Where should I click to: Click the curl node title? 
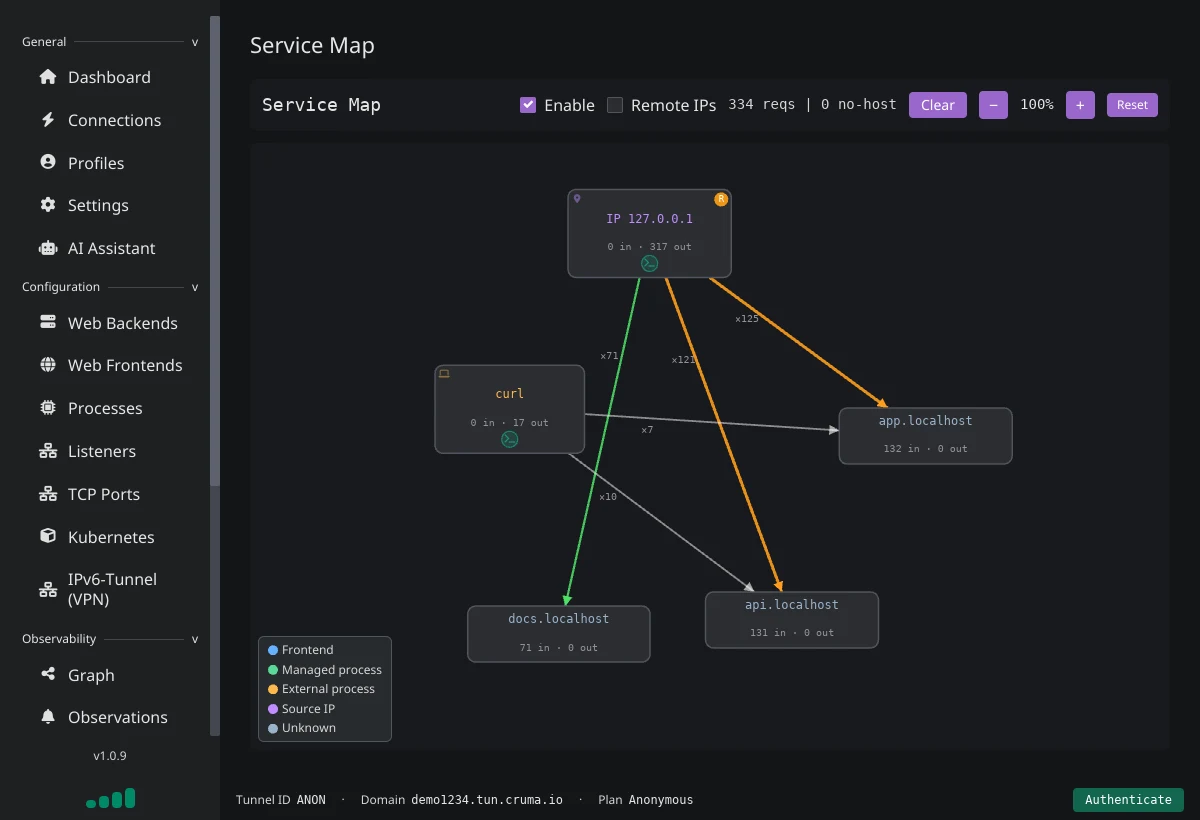[510, 394]
